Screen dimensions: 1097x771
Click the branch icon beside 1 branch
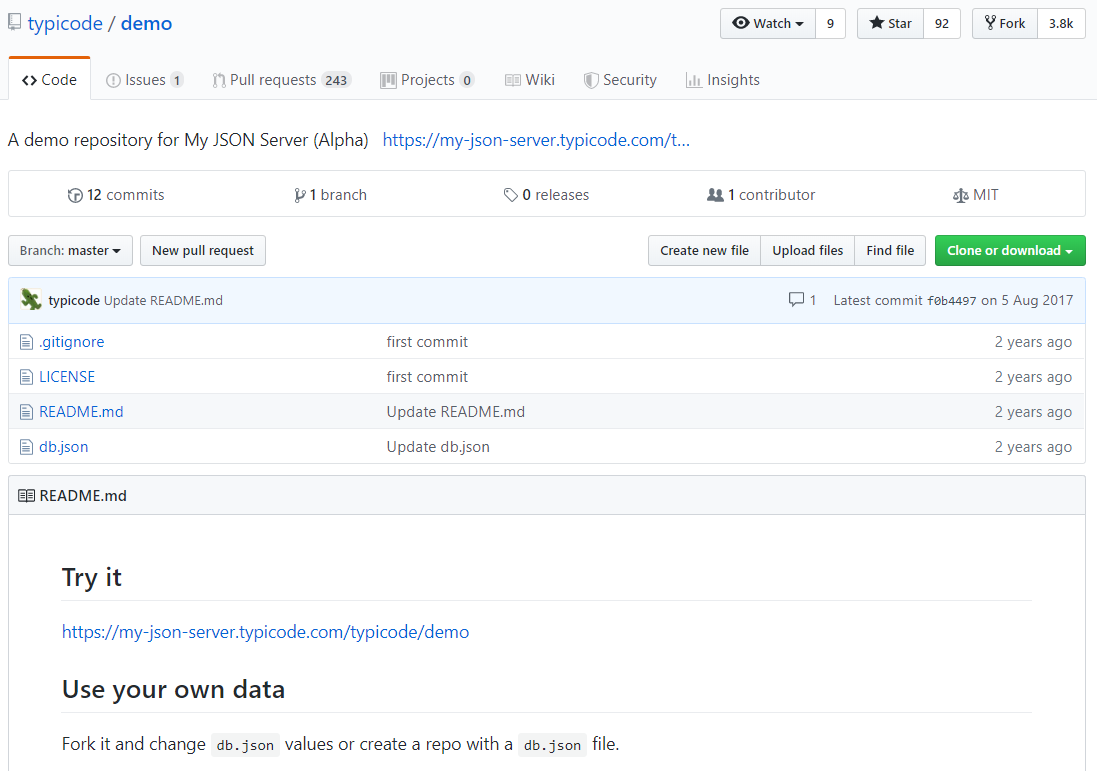point(299,195)
